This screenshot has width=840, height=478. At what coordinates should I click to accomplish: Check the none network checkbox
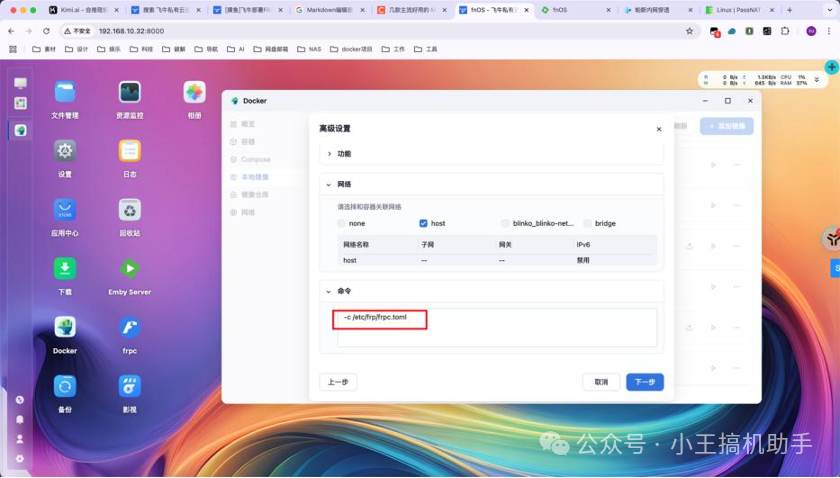[x=342, y=223]
